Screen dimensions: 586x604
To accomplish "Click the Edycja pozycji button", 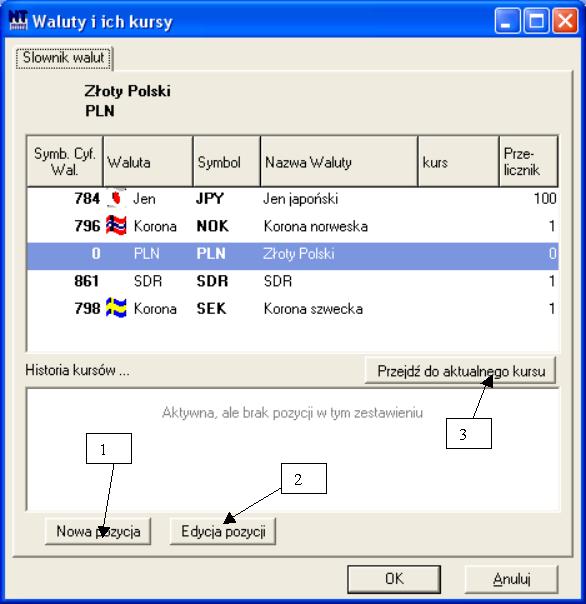I will click(223, 532).
